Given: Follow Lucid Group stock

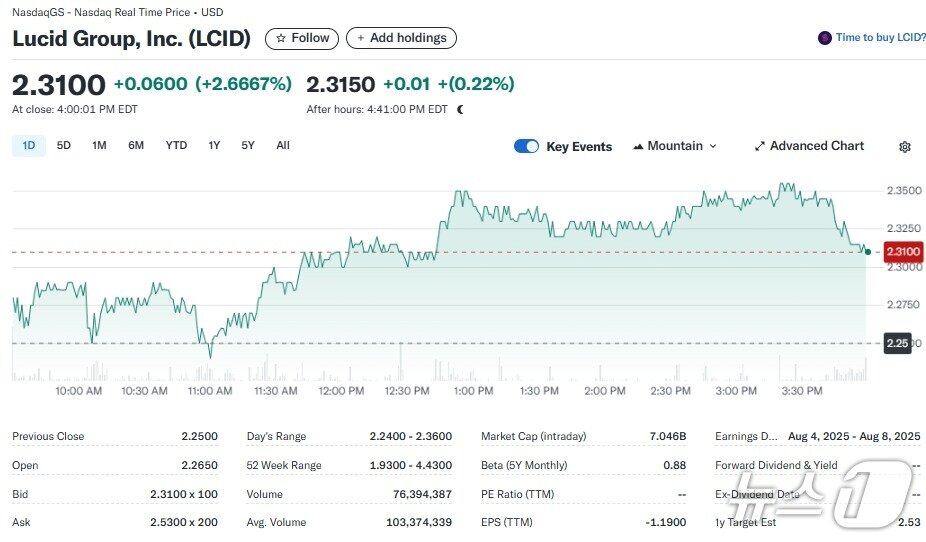Looking at the screenshot, I should click(x=302, y=38).
